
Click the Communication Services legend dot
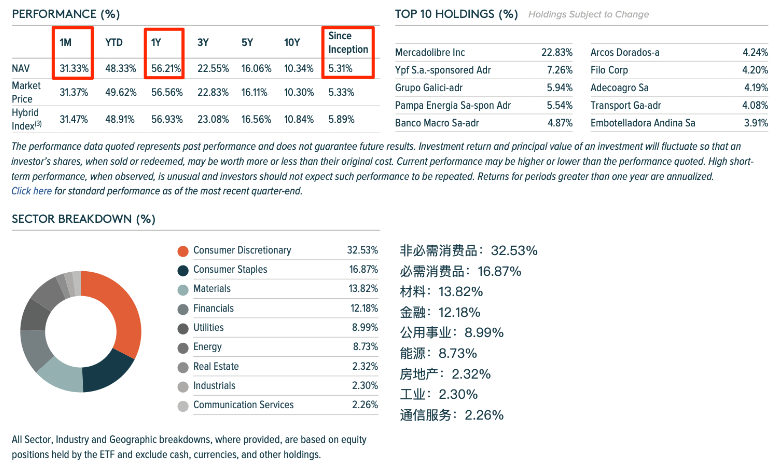(x=183, y=406)
